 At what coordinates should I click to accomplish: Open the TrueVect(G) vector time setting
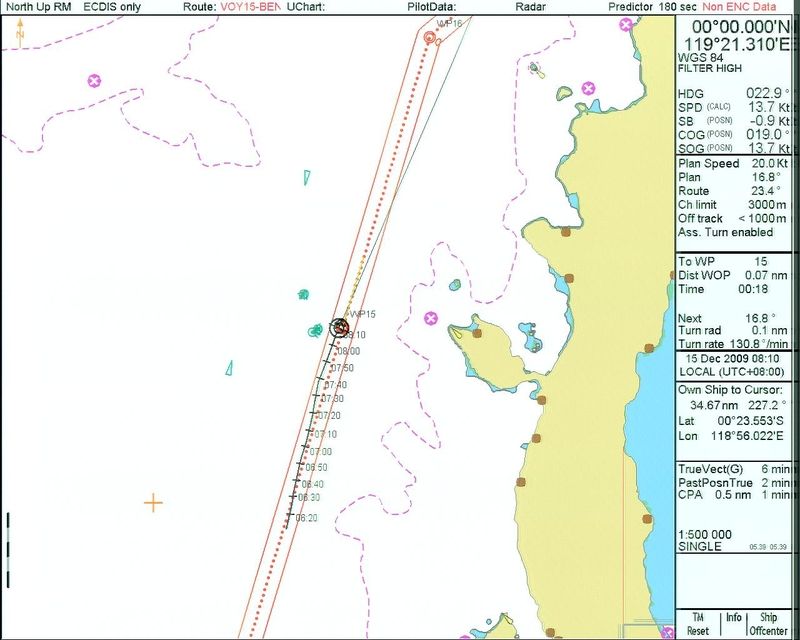(734, 469)
